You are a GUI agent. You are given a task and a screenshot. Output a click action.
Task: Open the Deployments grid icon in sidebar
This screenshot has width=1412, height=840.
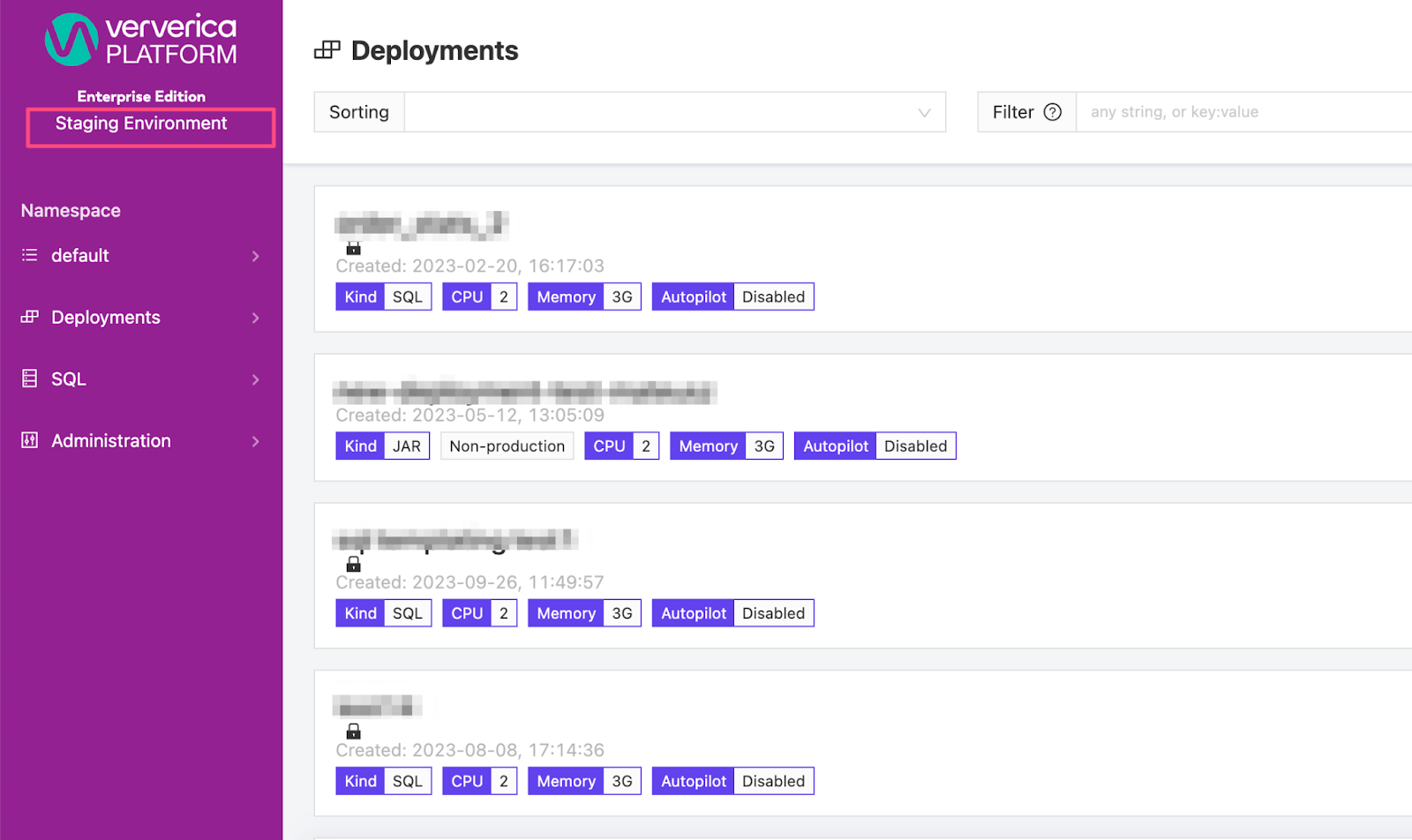click(x=29, y=317)
